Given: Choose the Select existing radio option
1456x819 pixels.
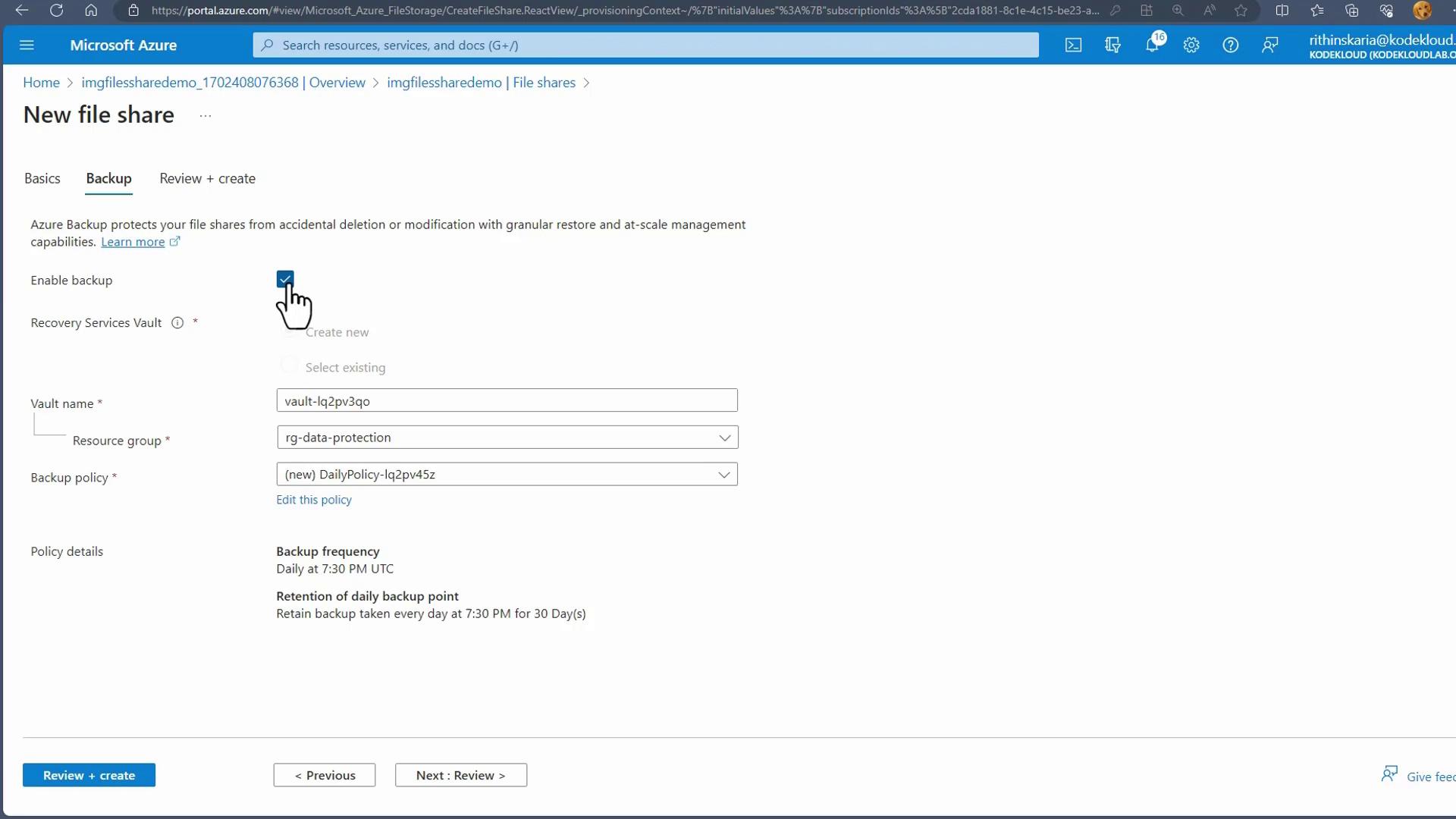Looking at the screenshot, I should pos(289,366).
